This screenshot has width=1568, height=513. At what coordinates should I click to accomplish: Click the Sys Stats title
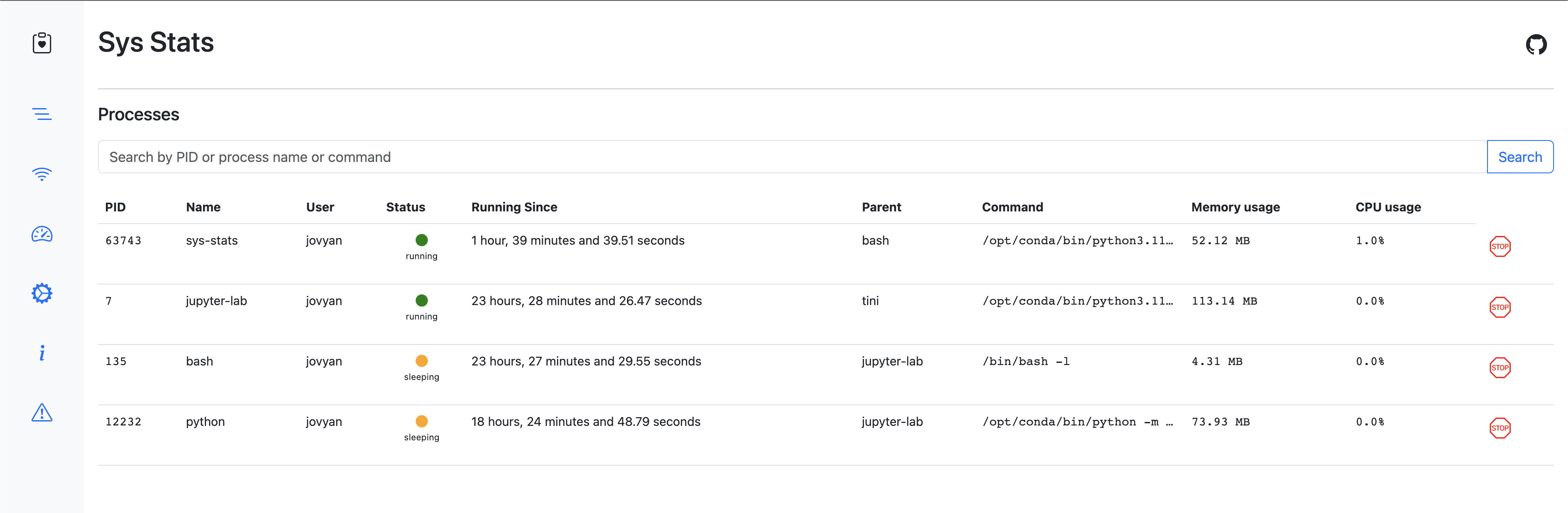click(x=156, y=42)
